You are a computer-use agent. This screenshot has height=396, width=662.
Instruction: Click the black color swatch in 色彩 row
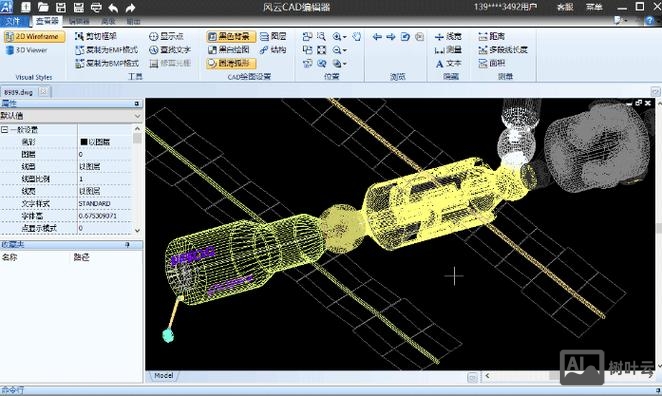coord(84,142)
